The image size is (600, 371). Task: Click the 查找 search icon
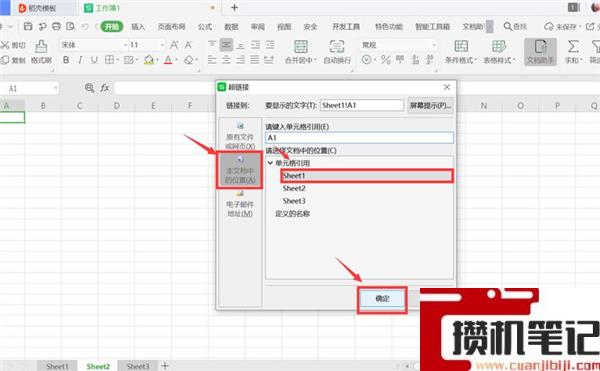click(x=508, y=26)
